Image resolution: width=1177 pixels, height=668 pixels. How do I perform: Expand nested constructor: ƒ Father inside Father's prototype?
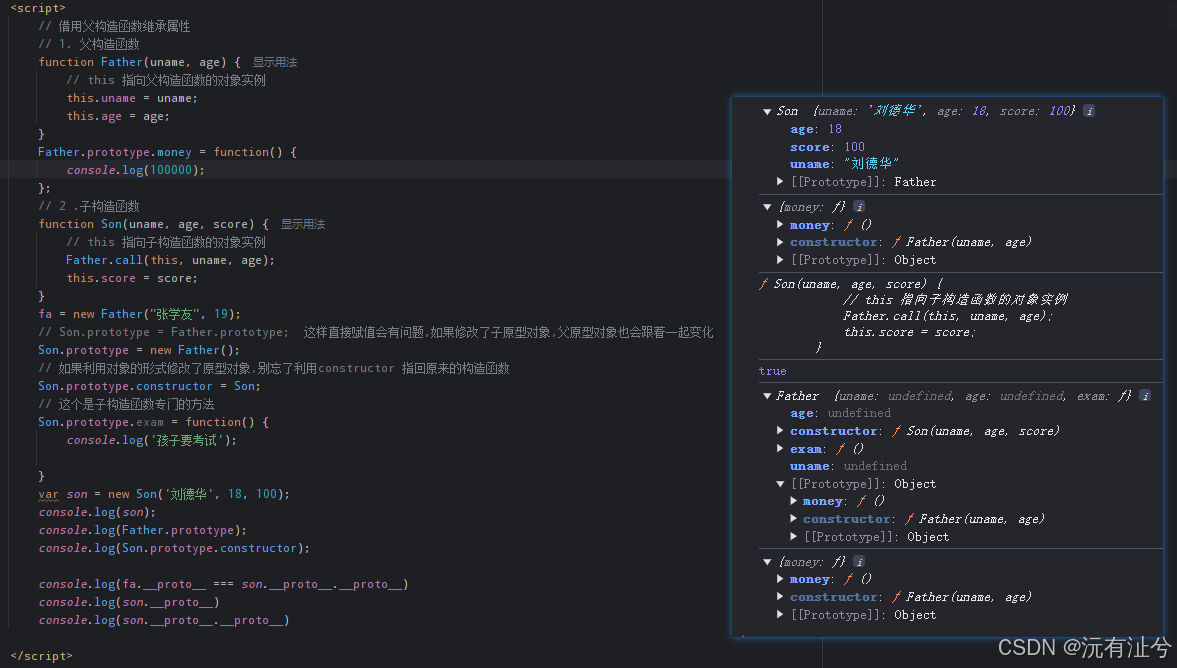click(793, 519)
